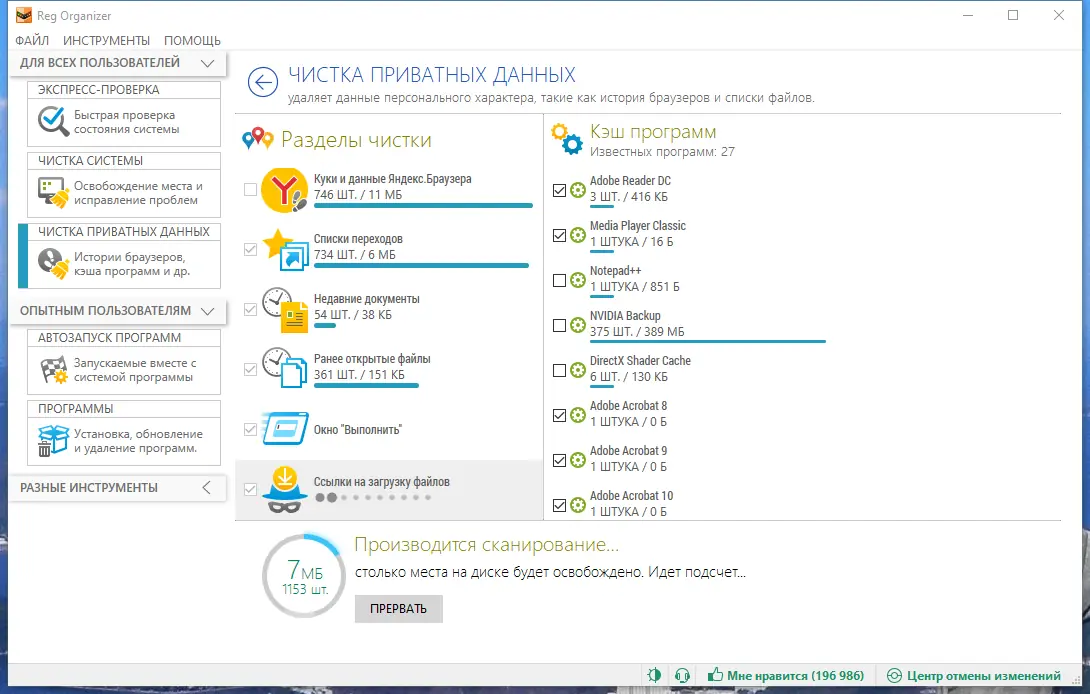The image size is (1090, 694).
Task: Uncheck the Adobe Acrobat 8 checkbox
Action: pos(560,415)
